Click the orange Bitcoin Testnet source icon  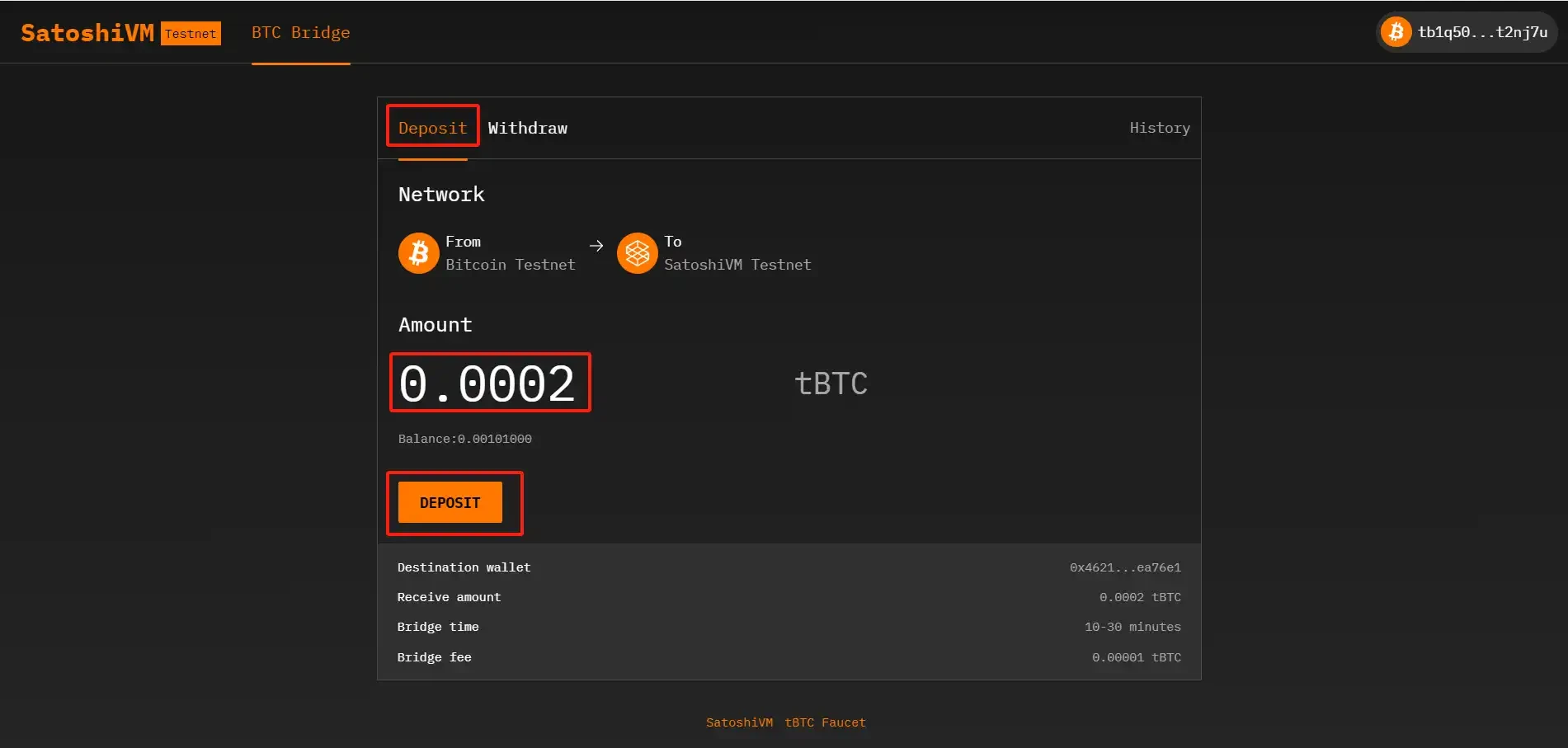click(x=418, y=252)
